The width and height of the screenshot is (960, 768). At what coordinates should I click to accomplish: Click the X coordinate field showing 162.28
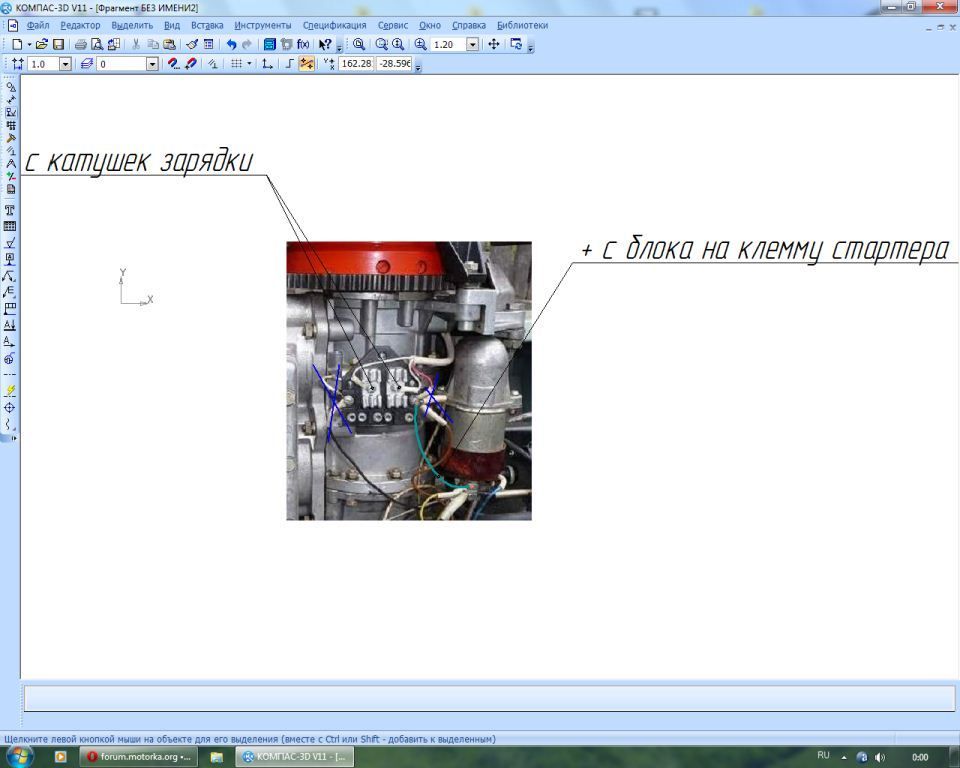click(x=356, y=64)
